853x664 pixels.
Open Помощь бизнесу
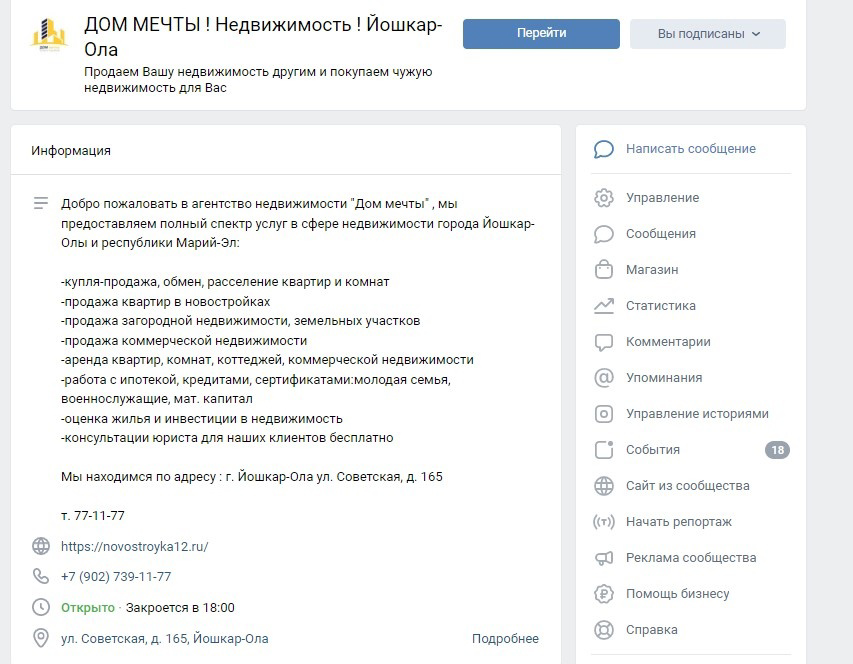pyautogui.click(x=677, y=594)
